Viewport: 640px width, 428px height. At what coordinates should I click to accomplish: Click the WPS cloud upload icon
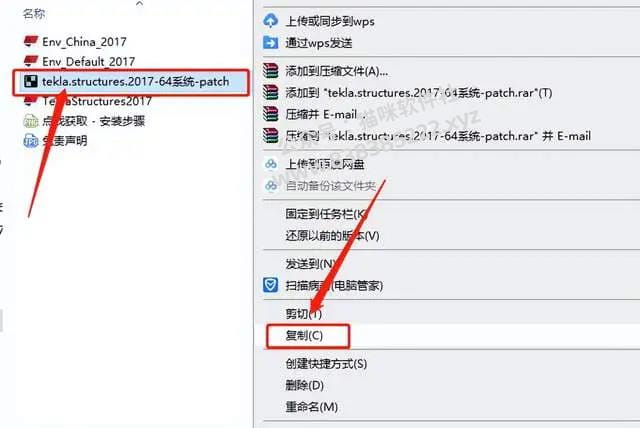tap(271, 20)
